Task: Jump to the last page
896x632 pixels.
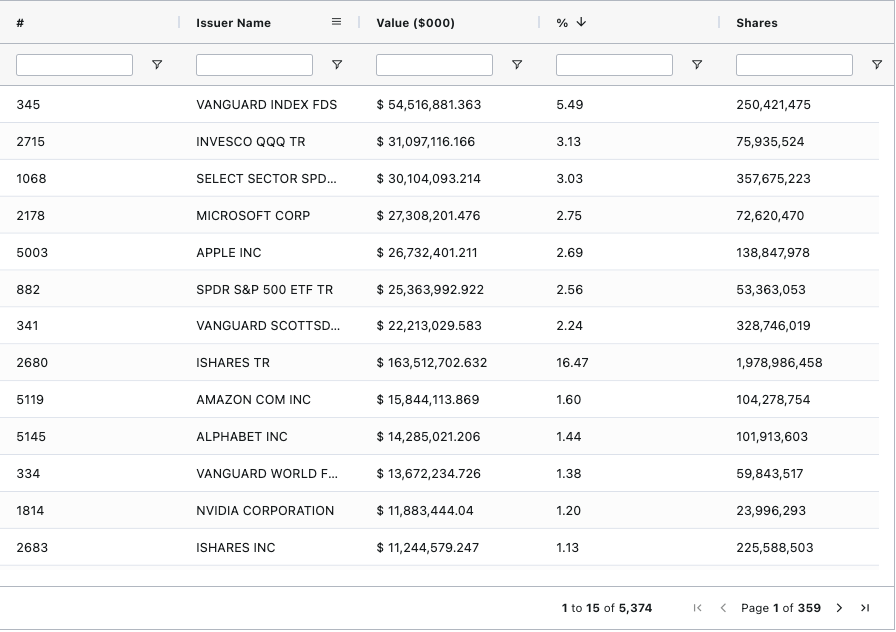Action: (865, 608)
